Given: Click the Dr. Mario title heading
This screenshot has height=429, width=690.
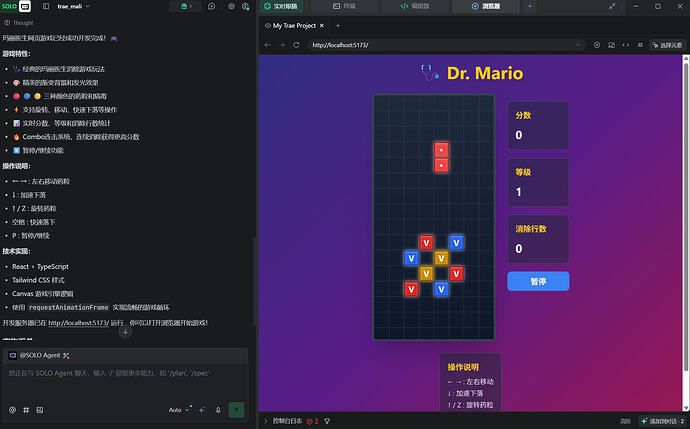Looking at the screenshot, I should [484, 73].
